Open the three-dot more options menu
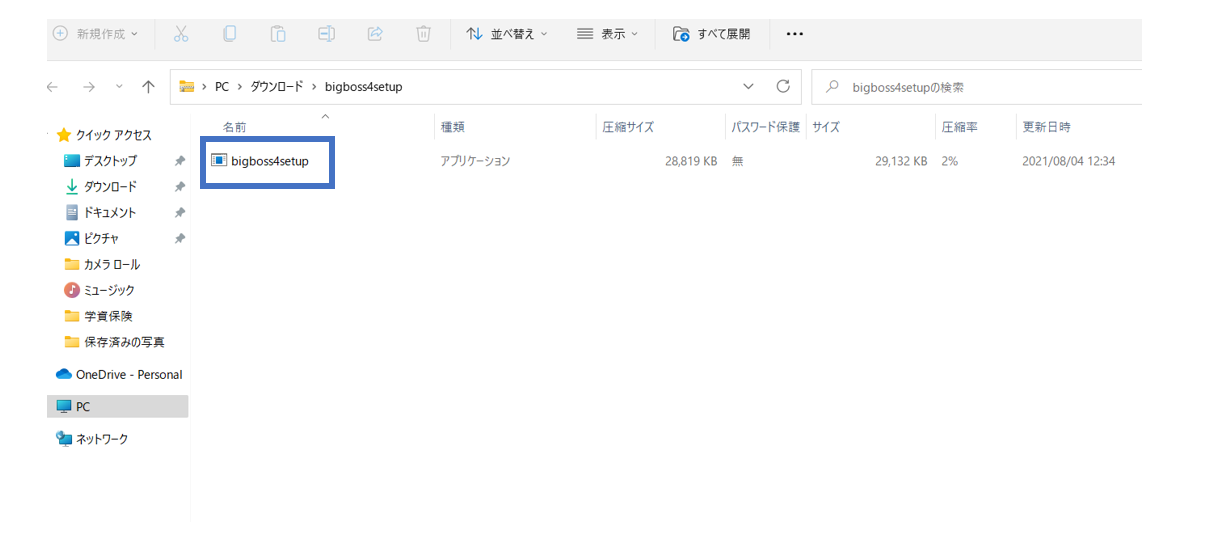Image resolution: width=1216 pixels, height=543 pixels. coord(795,34)
